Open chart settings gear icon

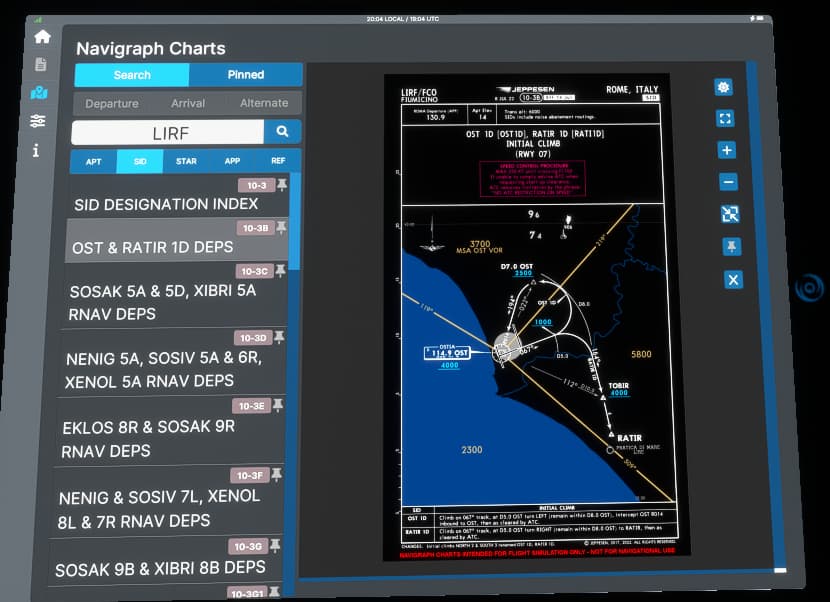tap(724, 87)
